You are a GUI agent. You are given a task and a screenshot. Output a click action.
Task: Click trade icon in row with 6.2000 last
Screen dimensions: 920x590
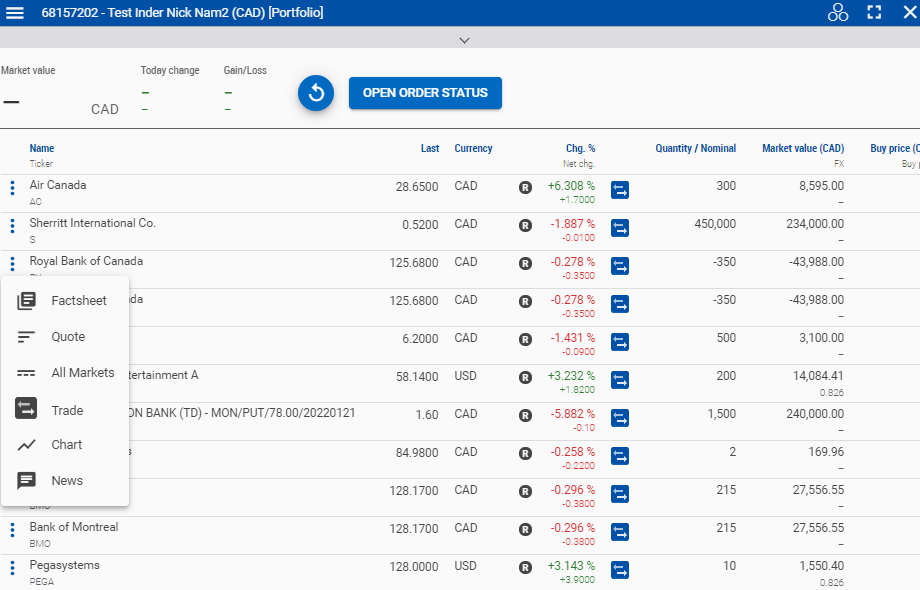[620, 342]
